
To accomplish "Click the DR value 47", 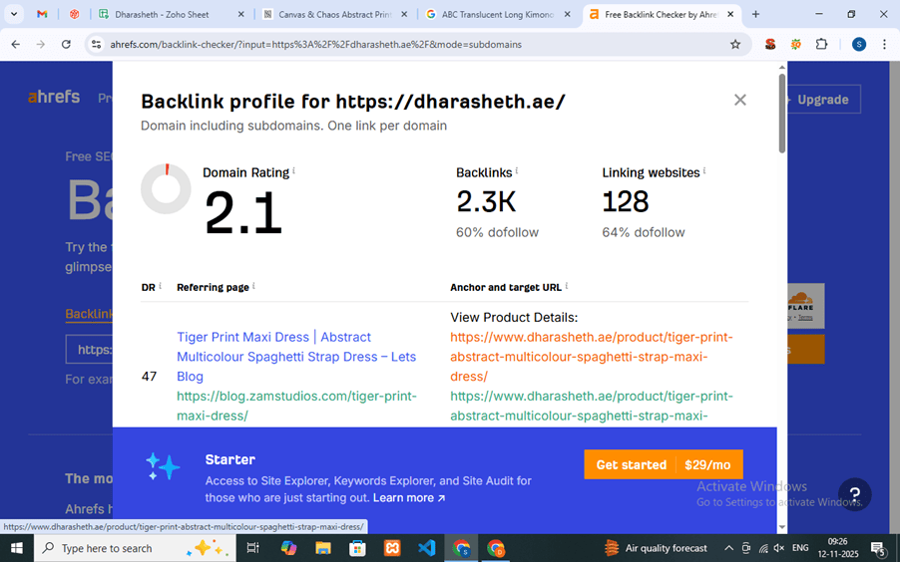I will click(x=149, y=376).
